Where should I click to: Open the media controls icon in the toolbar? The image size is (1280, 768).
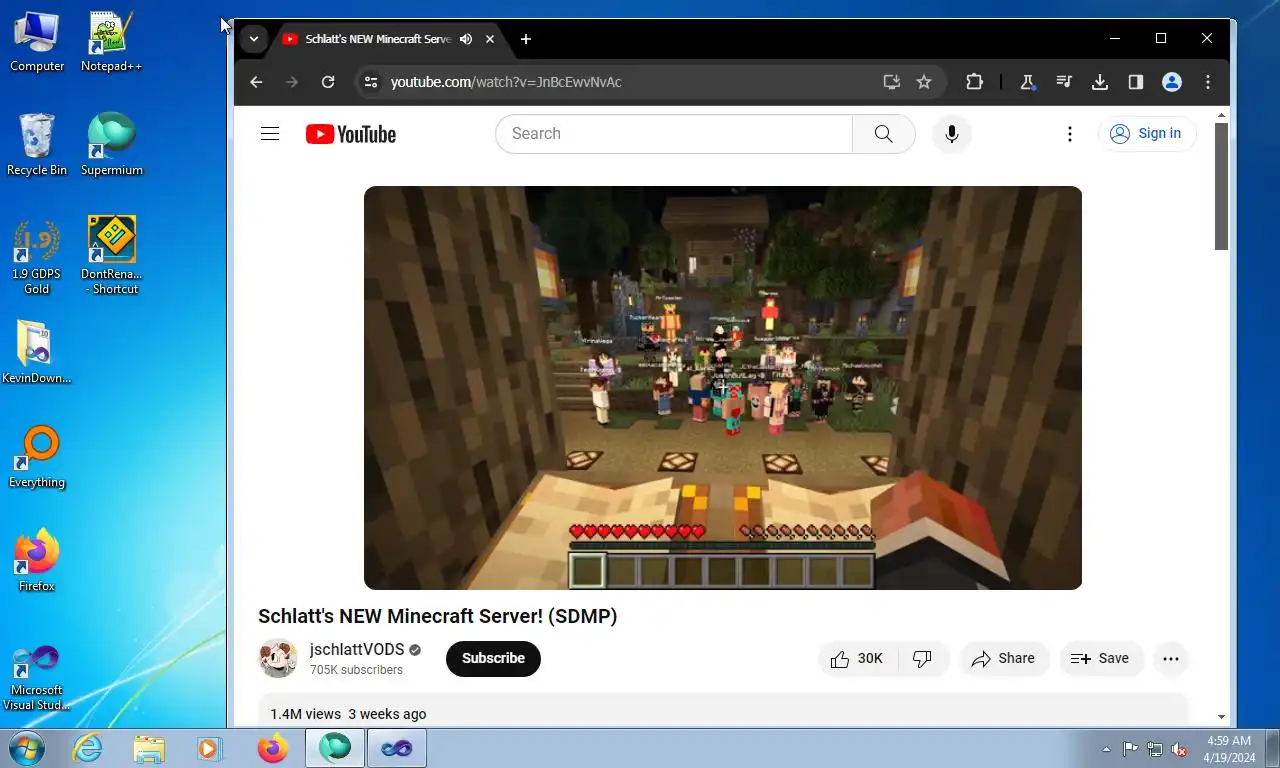click(1064, 82)
